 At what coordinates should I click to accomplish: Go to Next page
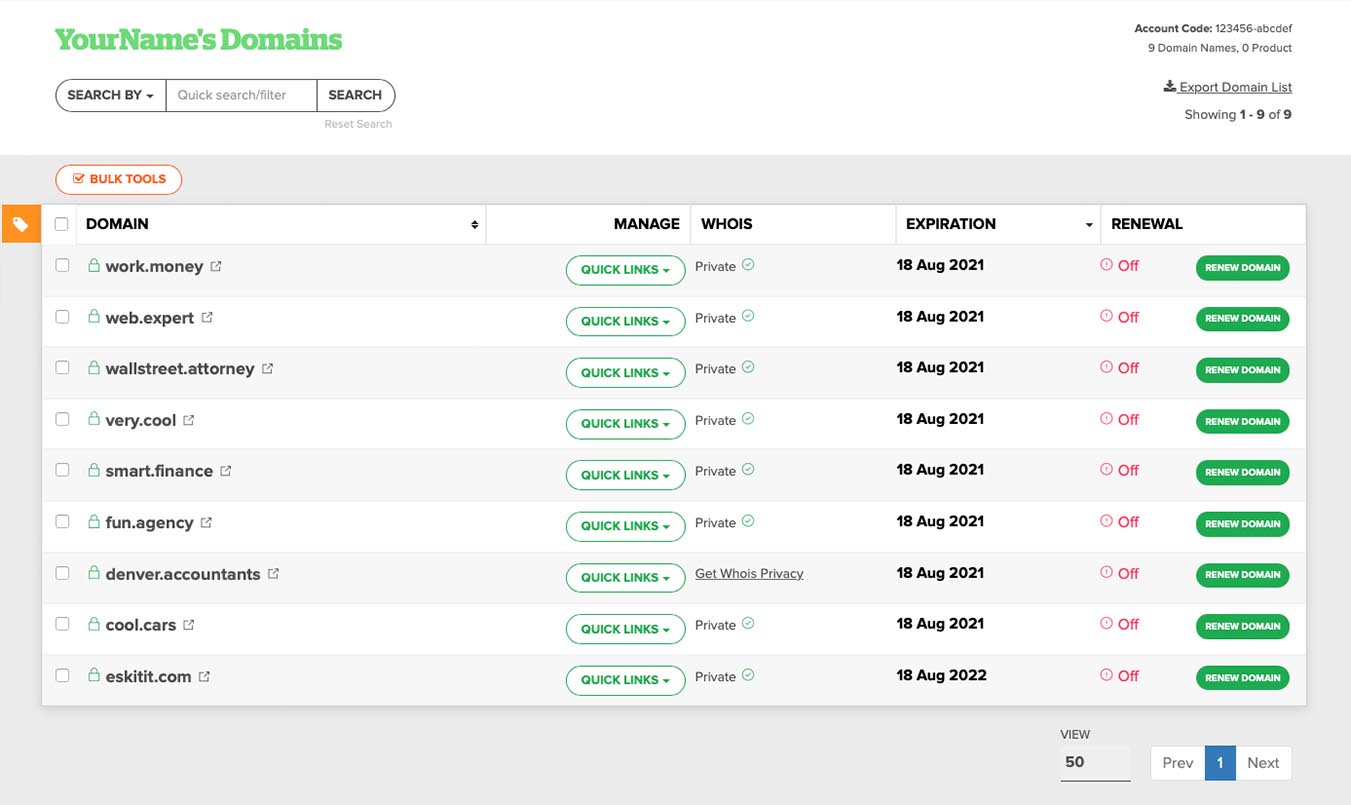point(1263,763)
